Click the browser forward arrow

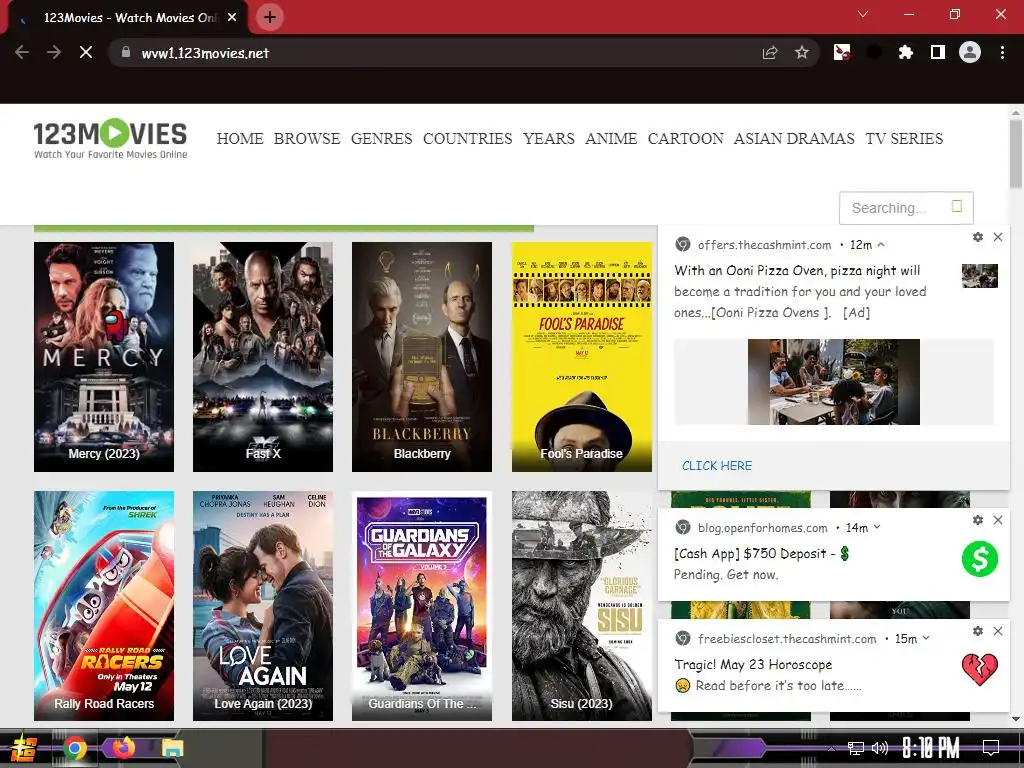(54, 52)
